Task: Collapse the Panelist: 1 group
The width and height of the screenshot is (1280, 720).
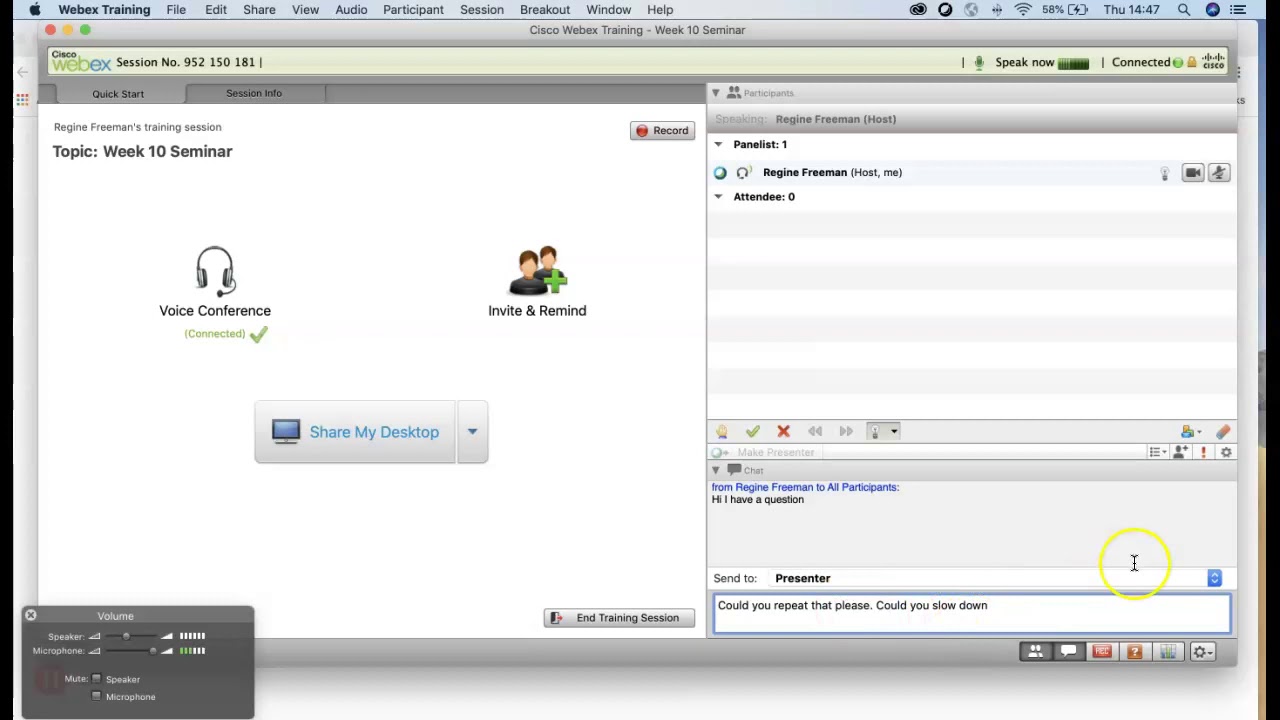Action: (718, 145)
